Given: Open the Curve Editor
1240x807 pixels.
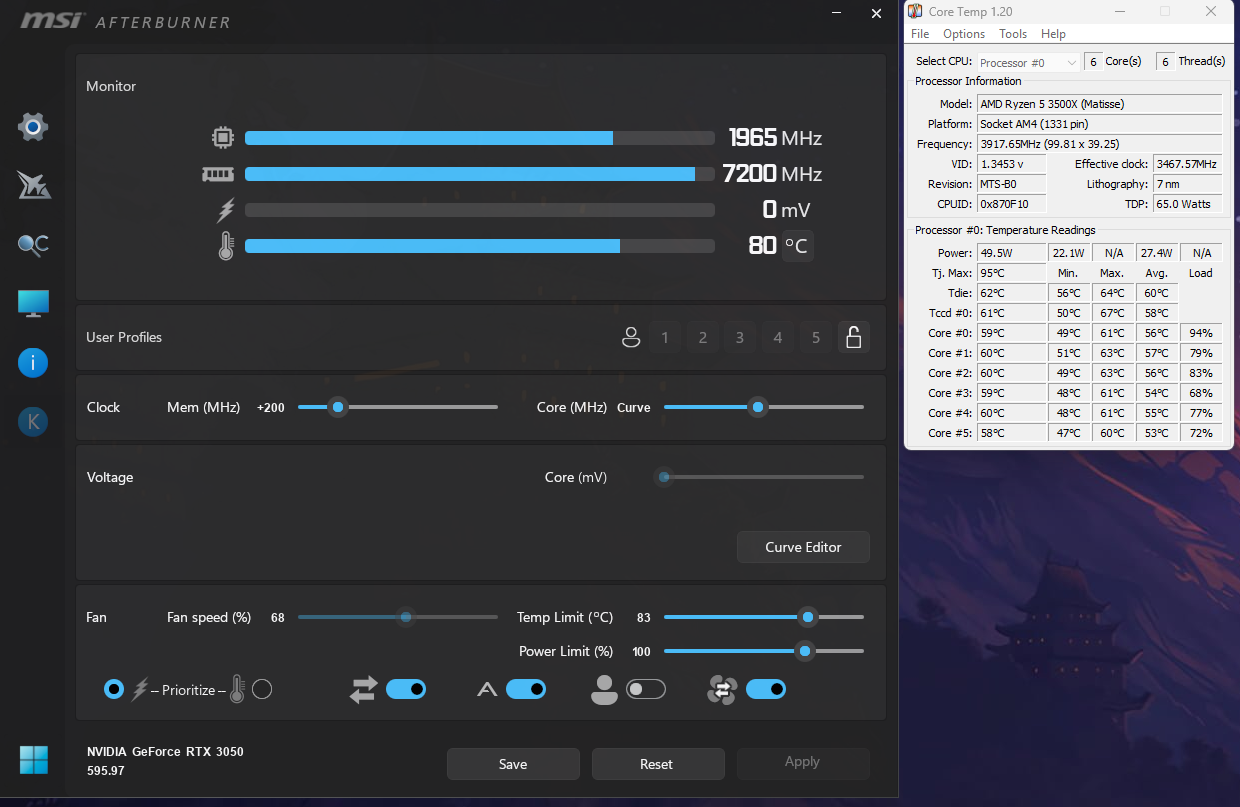Looking at the screenshot, I should (x=803, y=547).
